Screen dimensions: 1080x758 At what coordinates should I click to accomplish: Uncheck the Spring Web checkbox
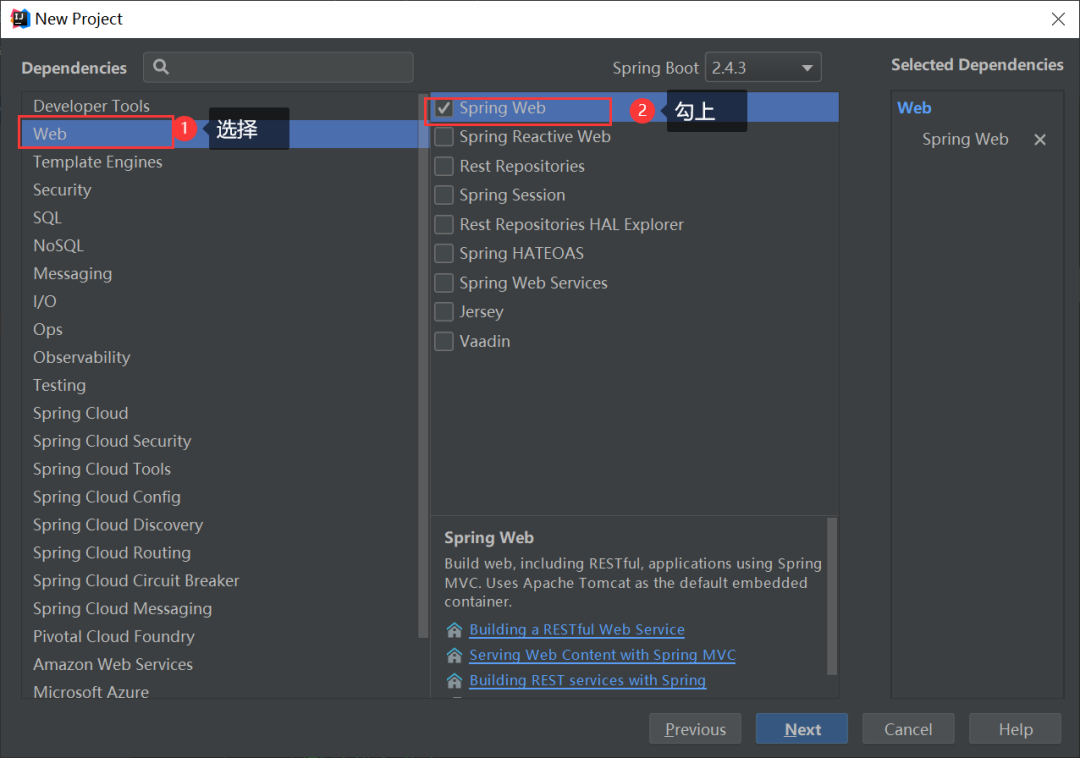pos(444,108)
